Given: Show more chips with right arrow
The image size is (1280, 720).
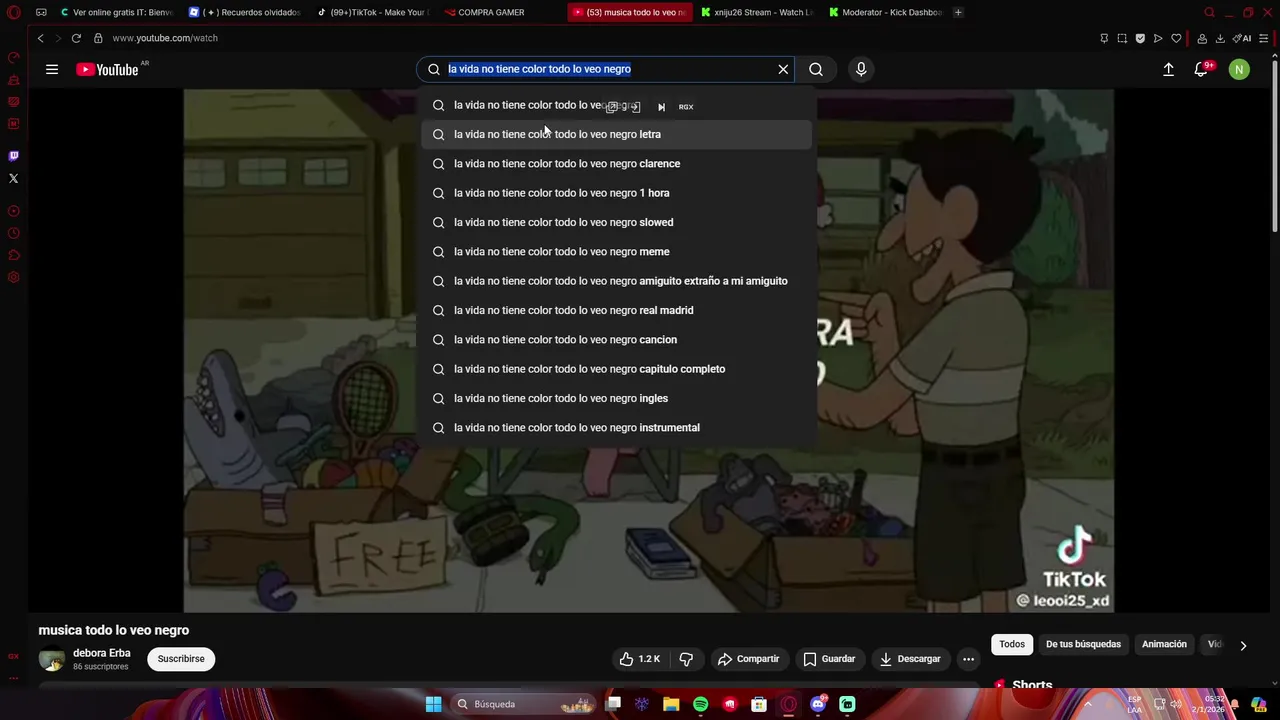Looking at the screenshot, I should coord(1243,645).
